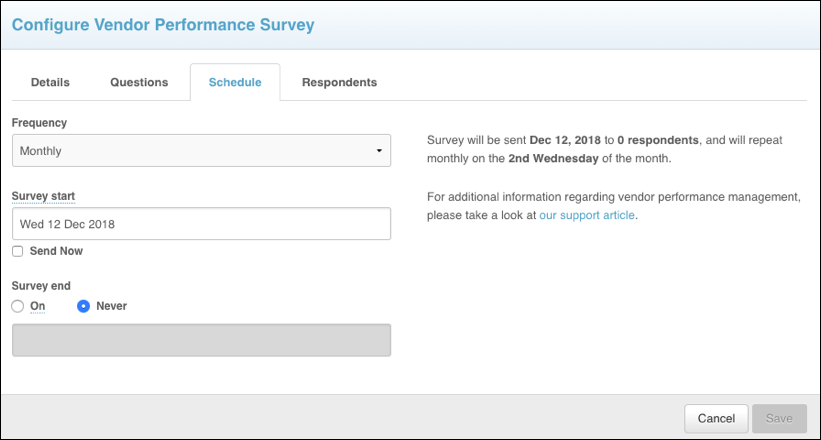Click the Frequency dropdown caret arrow
Viewport: 821px width, 440px height.
[x=379, y=151]
